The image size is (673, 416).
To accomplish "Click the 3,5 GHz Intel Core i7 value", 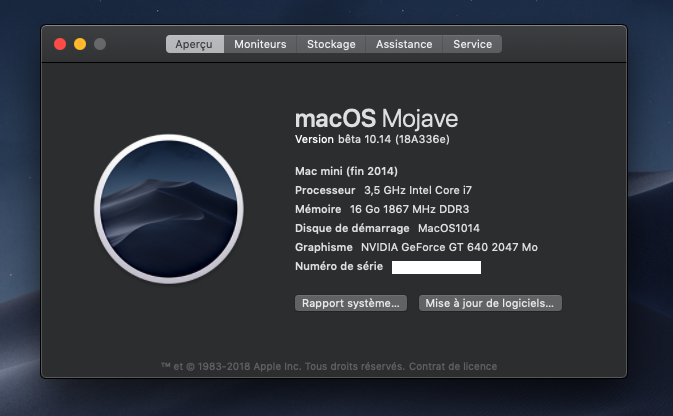I will pyautogui.click(x=418, y=190).
